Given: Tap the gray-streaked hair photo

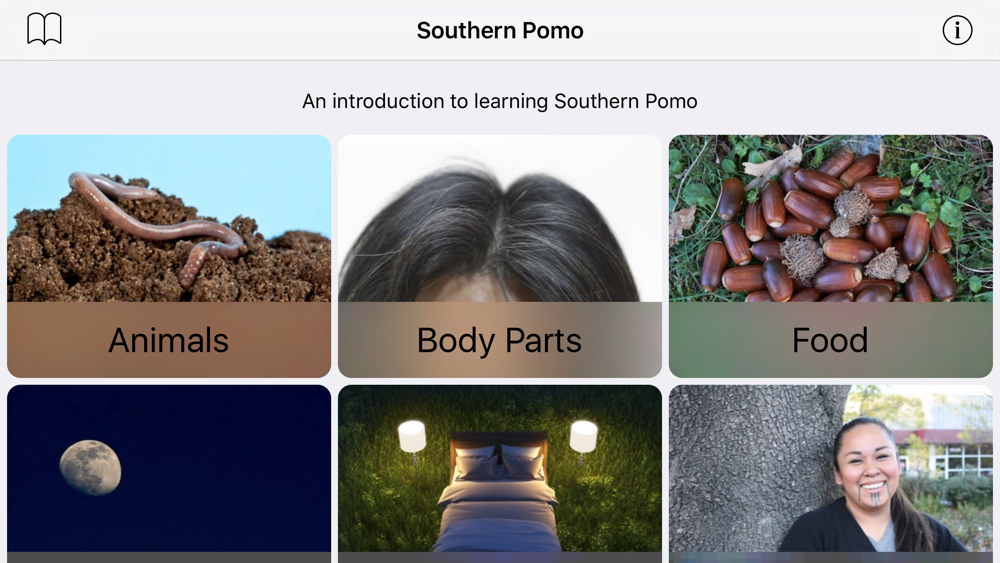Looking at the screenshot, I should click(500, 218).
